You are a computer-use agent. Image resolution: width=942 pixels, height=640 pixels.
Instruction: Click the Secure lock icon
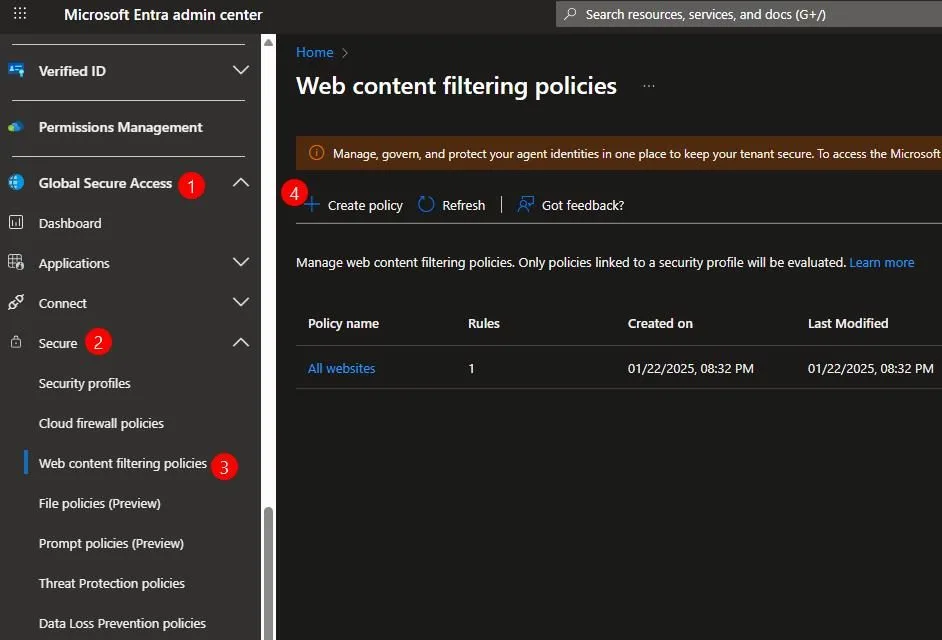pos(16,342)
